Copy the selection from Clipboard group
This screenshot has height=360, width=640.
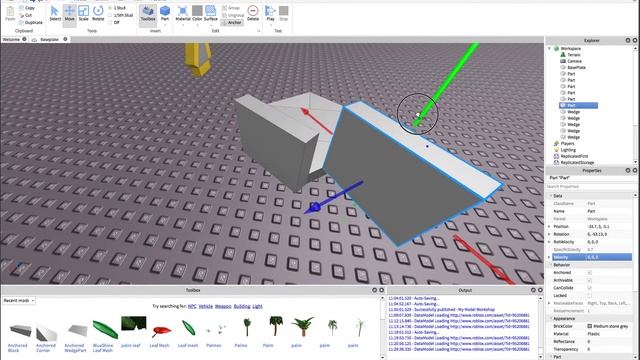tap(27, 8)
